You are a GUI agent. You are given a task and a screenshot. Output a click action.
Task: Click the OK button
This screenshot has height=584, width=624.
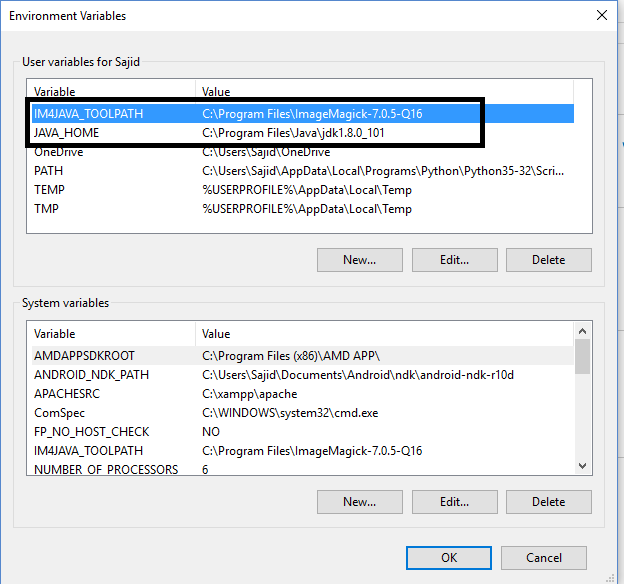click(x=449, y=558)
